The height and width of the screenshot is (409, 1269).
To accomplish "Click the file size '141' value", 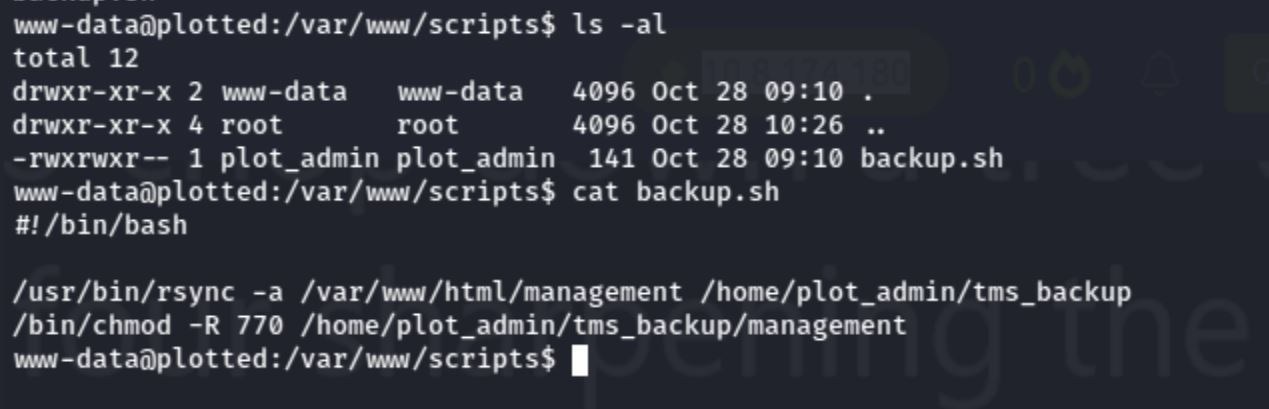I will pos(612,158).
